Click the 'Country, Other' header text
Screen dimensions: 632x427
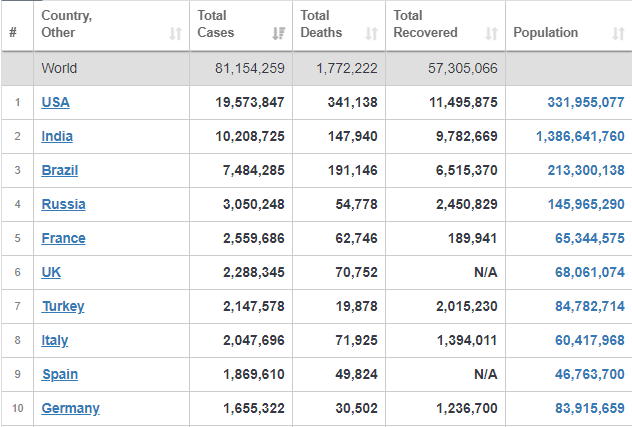pyautogui.click(x=67, y=24)
